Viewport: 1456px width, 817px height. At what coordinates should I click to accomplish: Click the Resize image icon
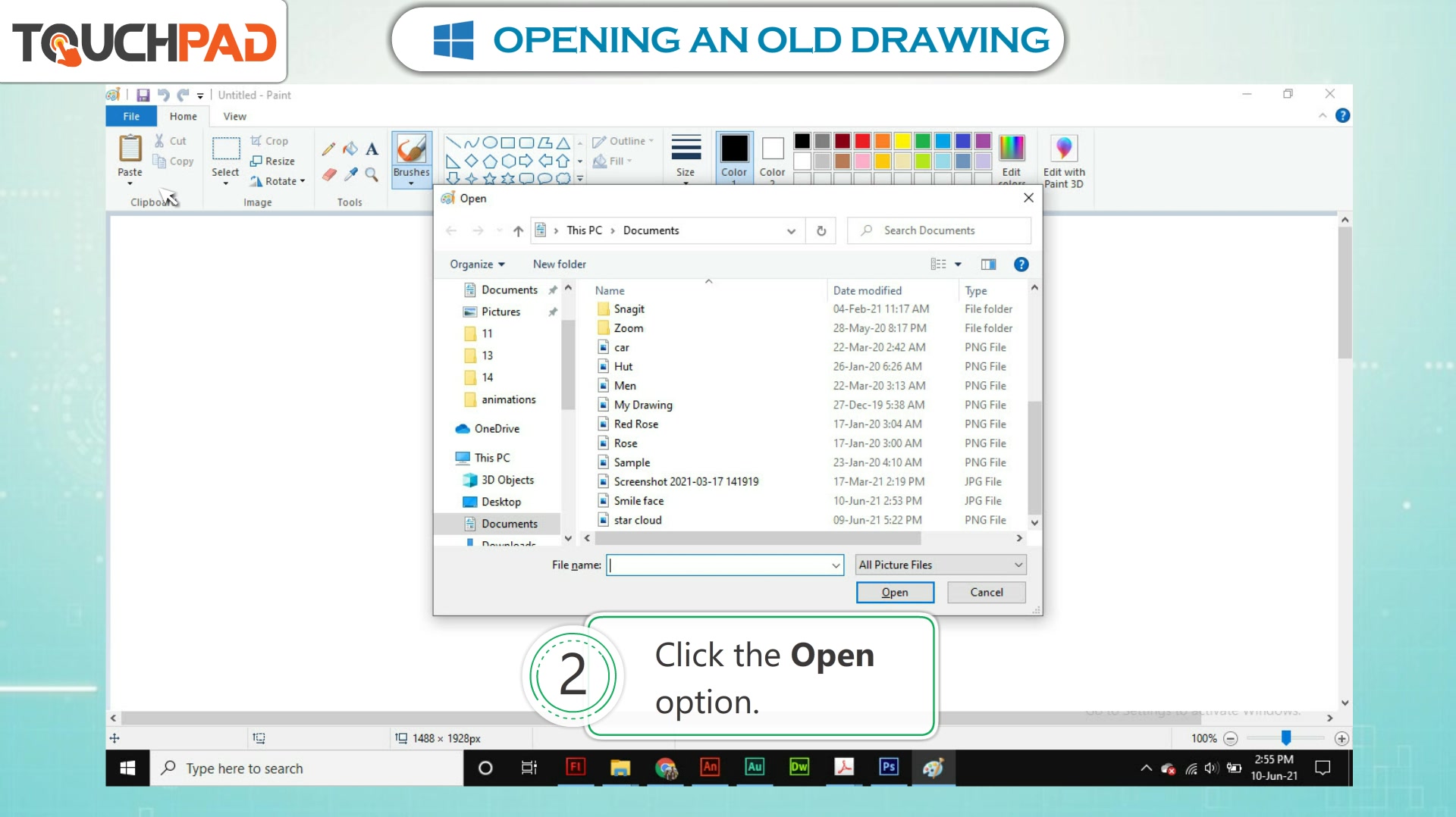point(256,161)
